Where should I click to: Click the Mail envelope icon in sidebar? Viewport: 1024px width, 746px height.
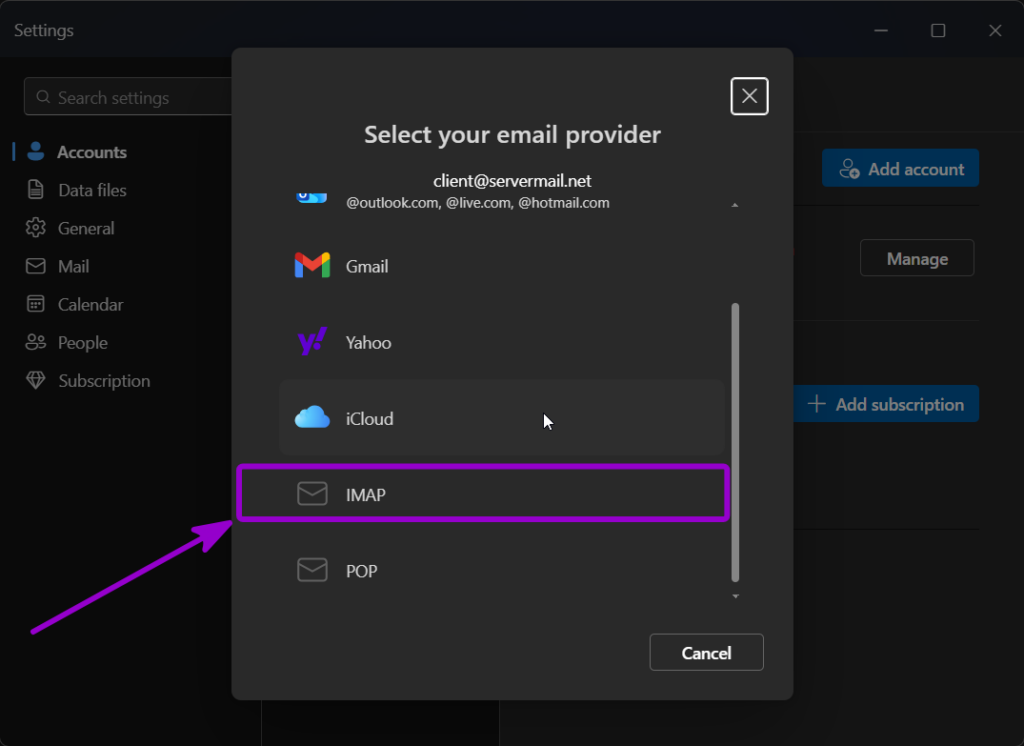coord(36,266)
